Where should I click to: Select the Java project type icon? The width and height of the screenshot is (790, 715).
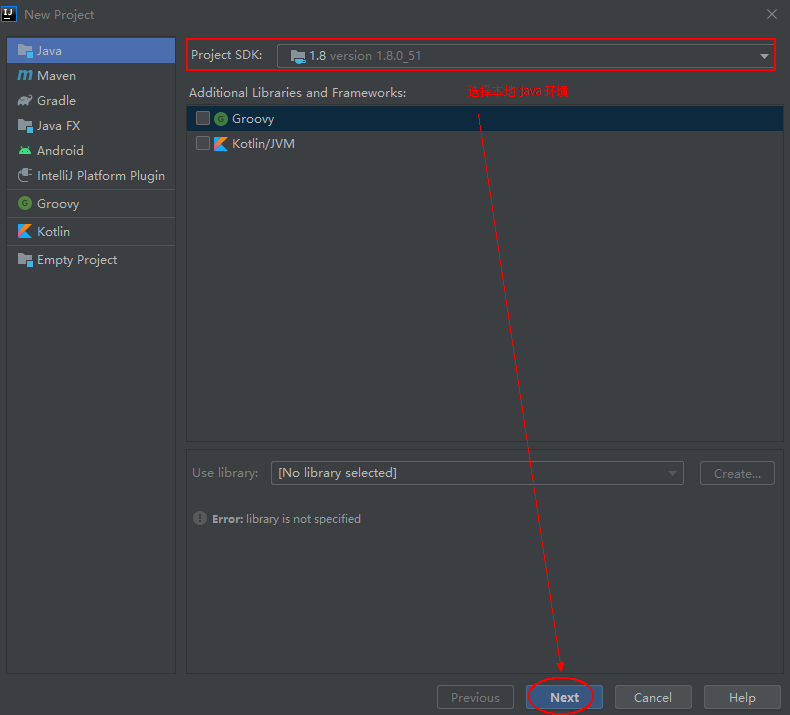pos(25,50)
